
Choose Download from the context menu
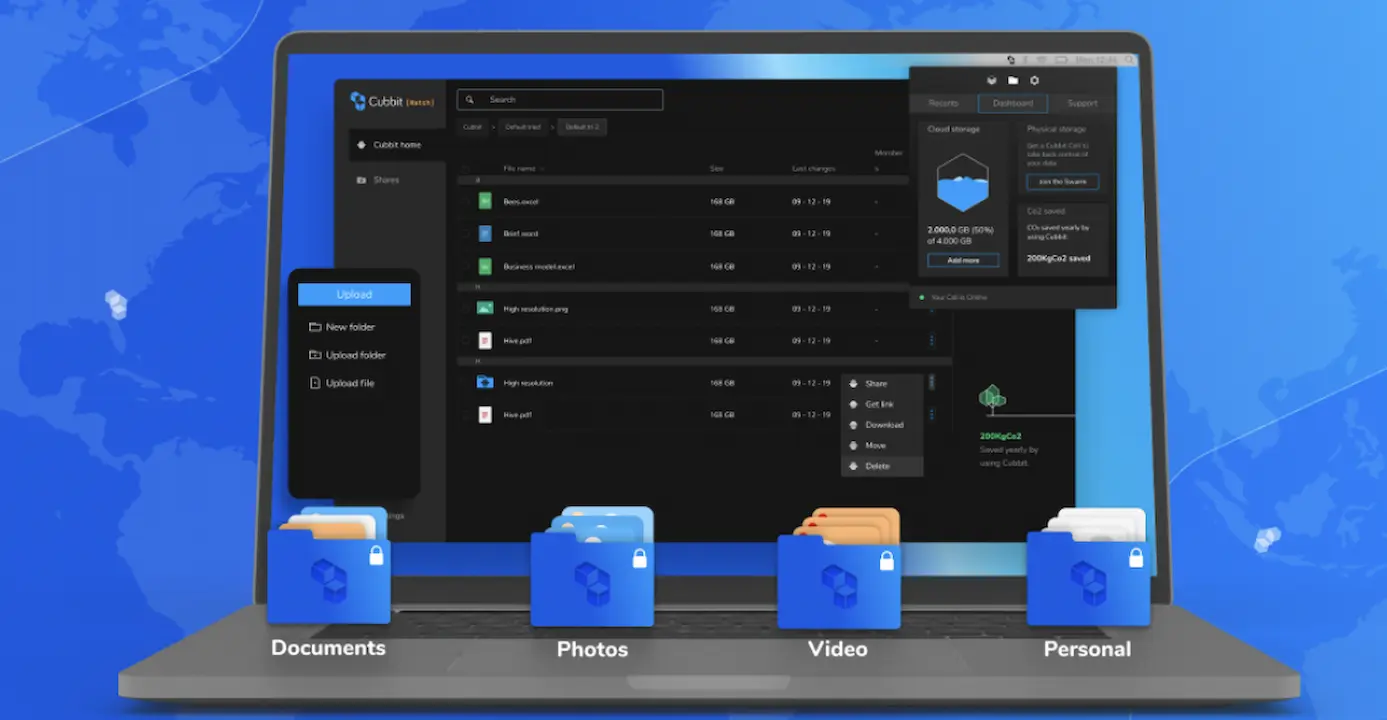pos(882,425)
